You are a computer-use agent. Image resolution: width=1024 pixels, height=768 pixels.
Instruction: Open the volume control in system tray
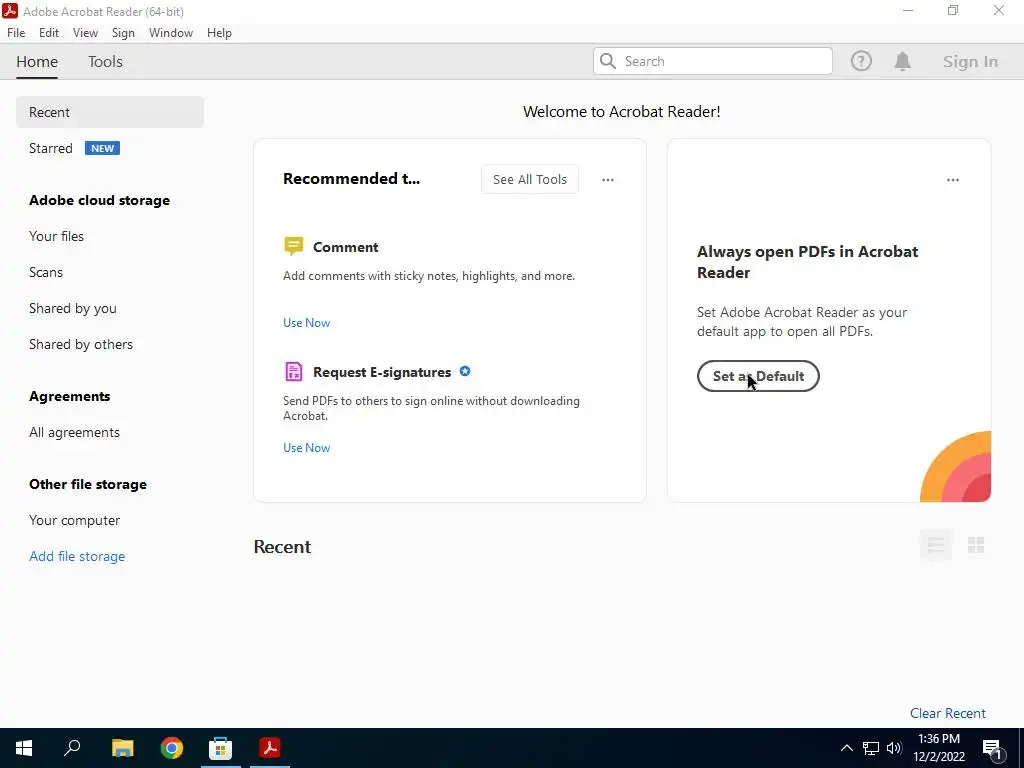click(x=894, y=748)
